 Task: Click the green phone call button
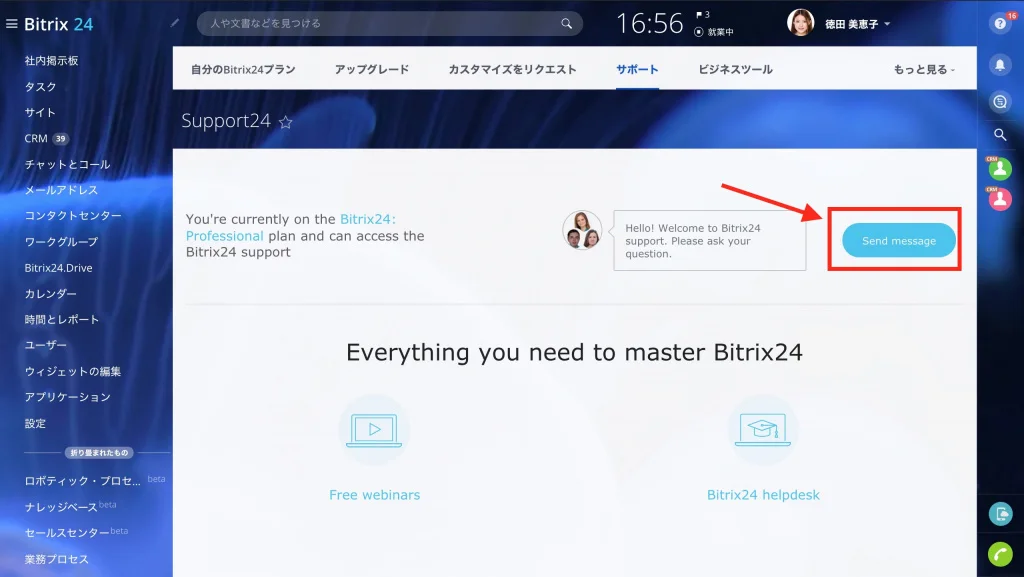pyautogui.click(x=1000, y=555)
